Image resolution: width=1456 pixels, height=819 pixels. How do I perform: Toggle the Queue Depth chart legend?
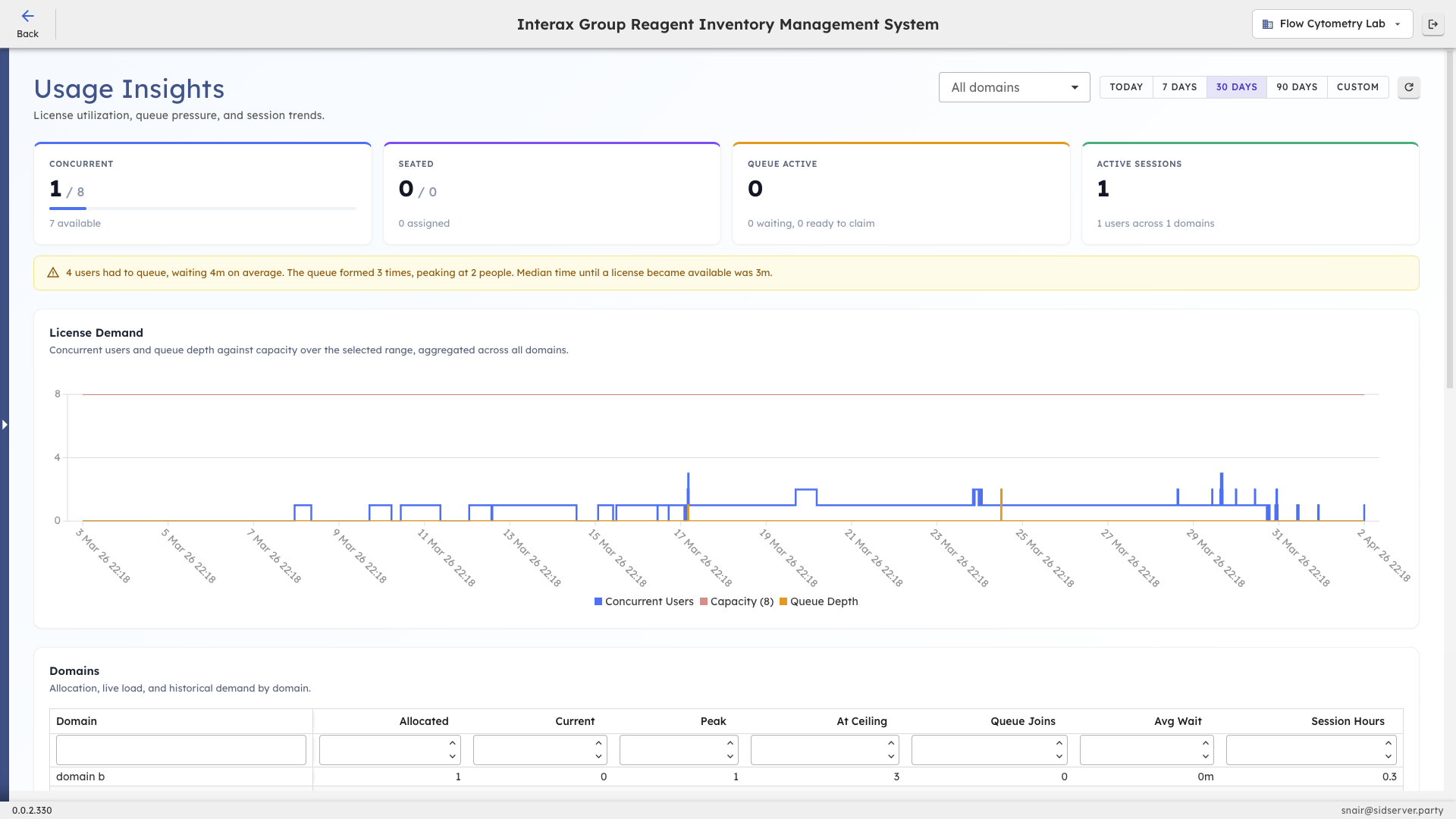pos(818,601)
